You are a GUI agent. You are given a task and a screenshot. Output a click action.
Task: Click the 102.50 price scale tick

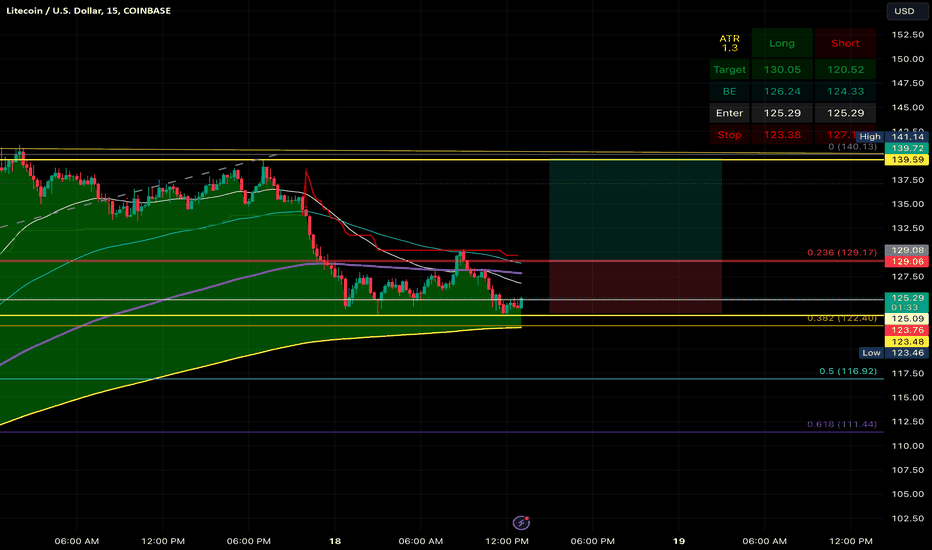point(908,518)
